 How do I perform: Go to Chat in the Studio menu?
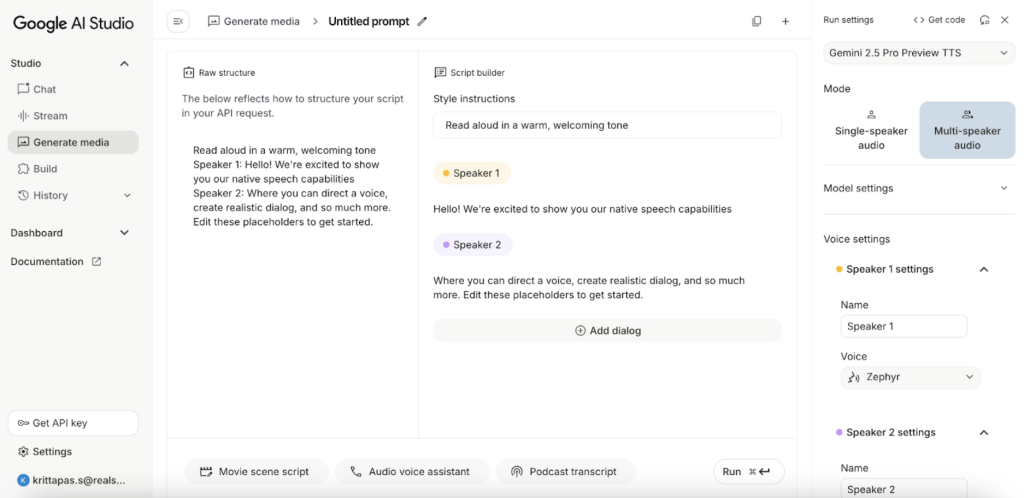(x=44, y=89)
